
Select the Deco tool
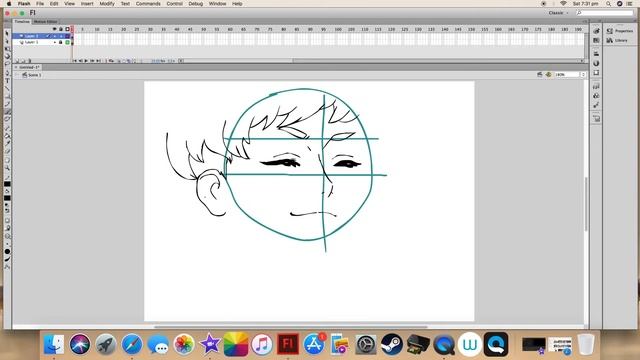(x=7, y=120)
